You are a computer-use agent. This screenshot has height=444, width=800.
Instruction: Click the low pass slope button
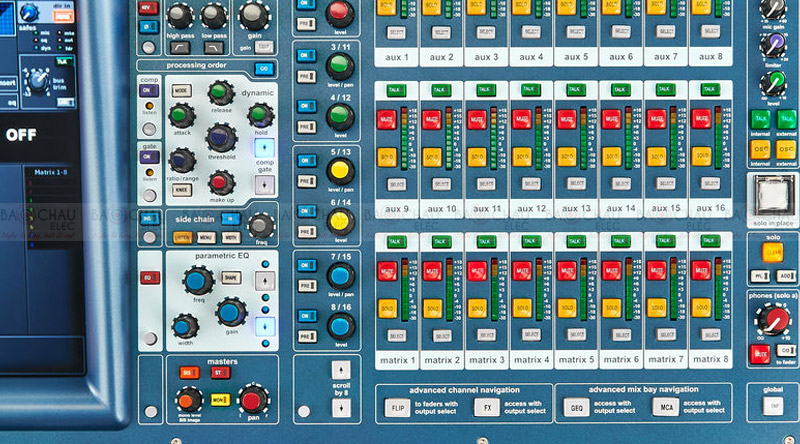tap(213, 48)
